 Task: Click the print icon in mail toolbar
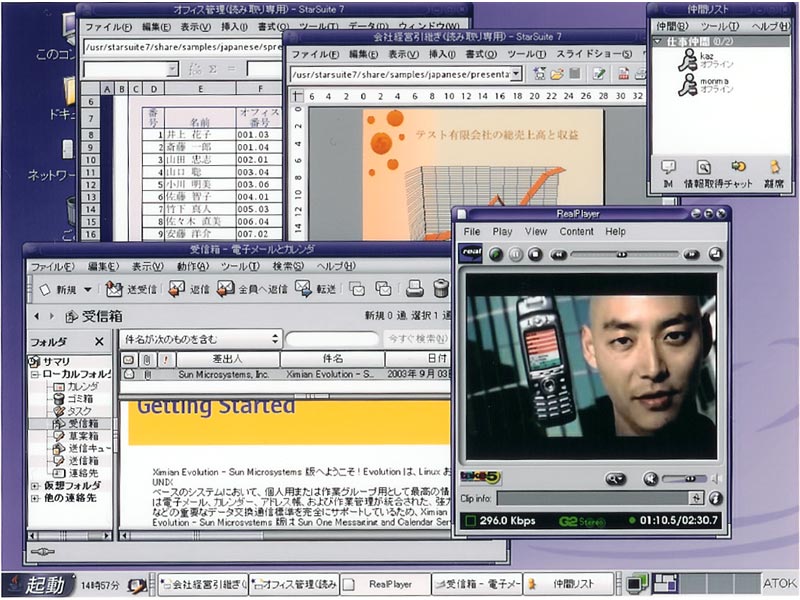[x=415, y=289]
